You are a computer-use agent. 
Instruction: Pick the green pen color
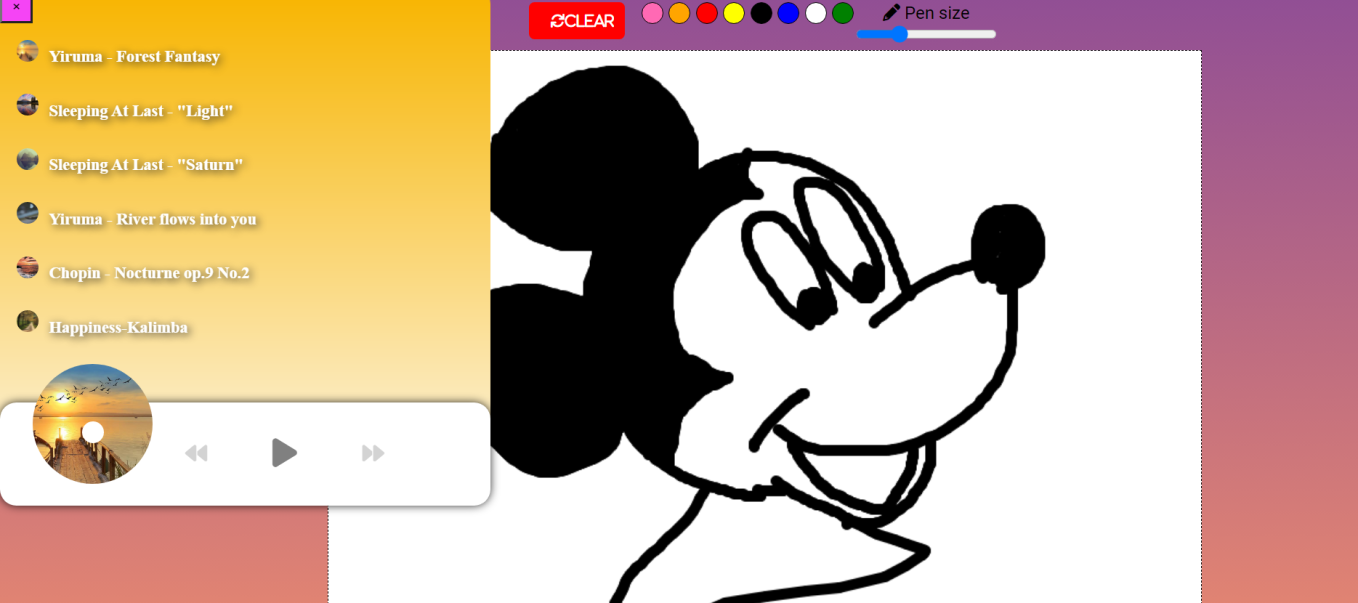click(x=843, y=13)
